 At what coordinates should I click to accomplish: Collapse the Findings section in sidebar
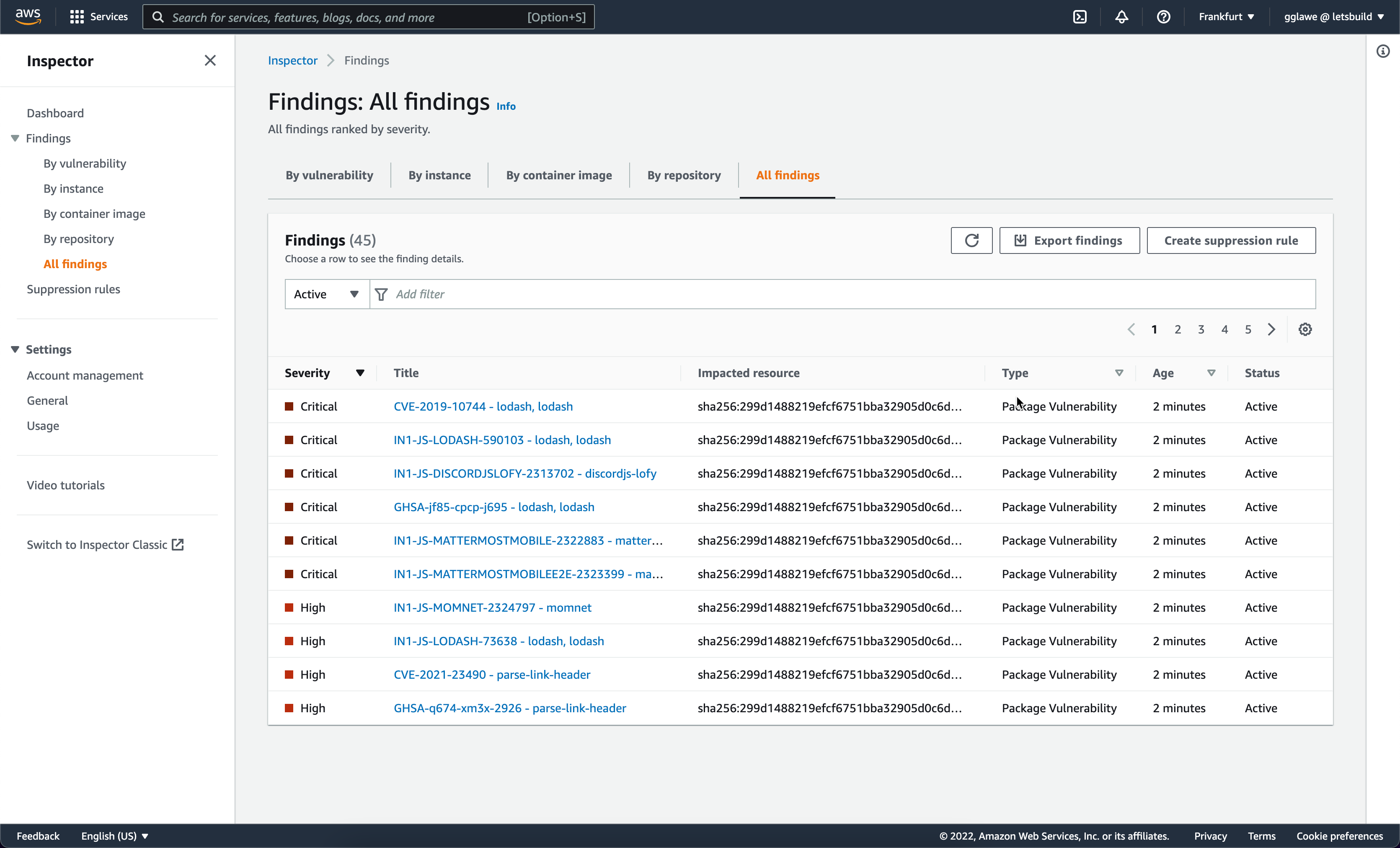[15, 138]
